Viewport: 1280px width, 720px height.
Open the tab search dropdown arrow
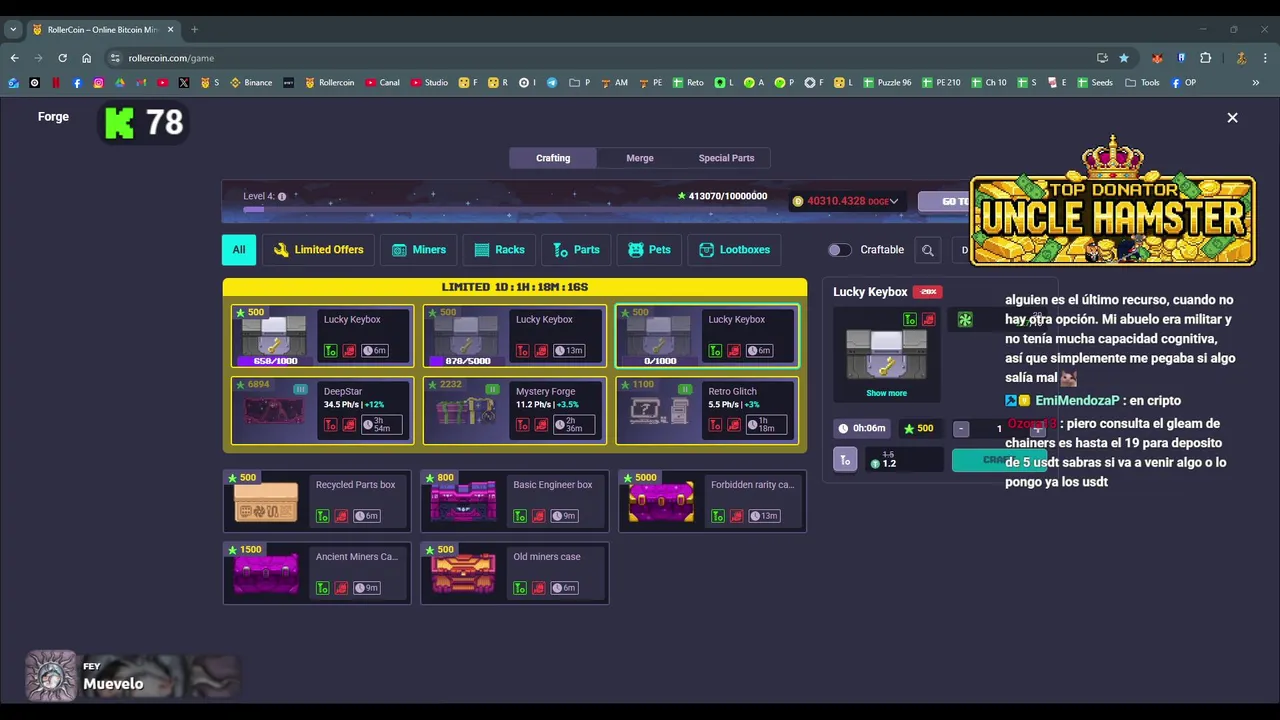13,29
